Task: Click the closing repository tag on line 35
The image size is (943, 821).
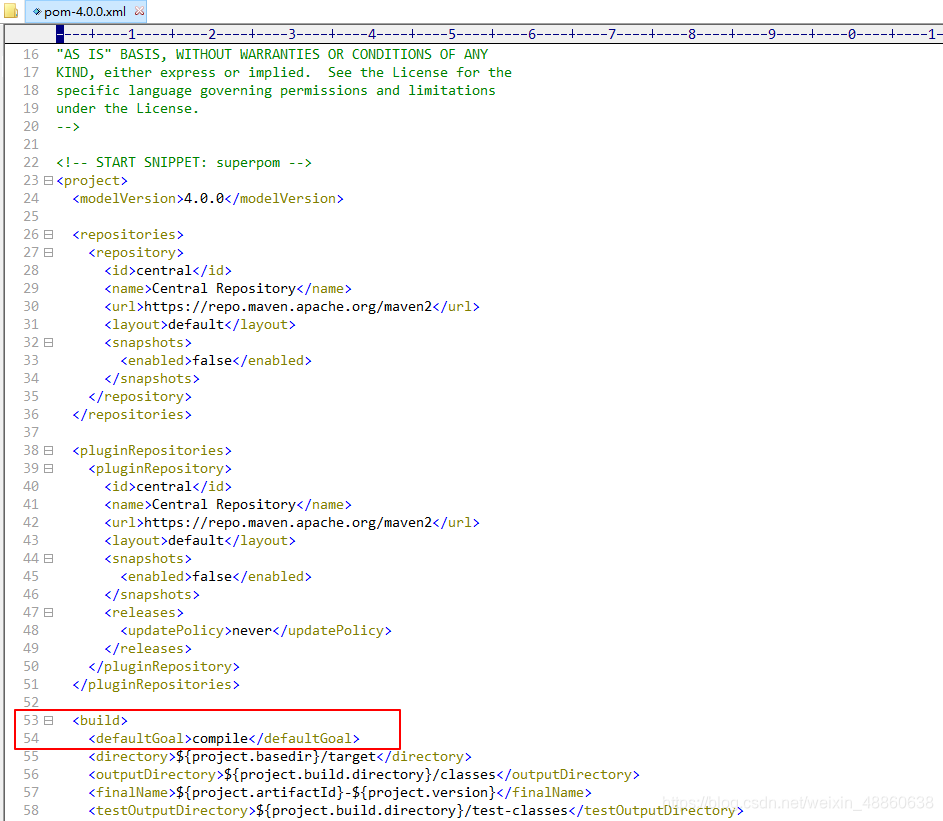Action: 140,397
